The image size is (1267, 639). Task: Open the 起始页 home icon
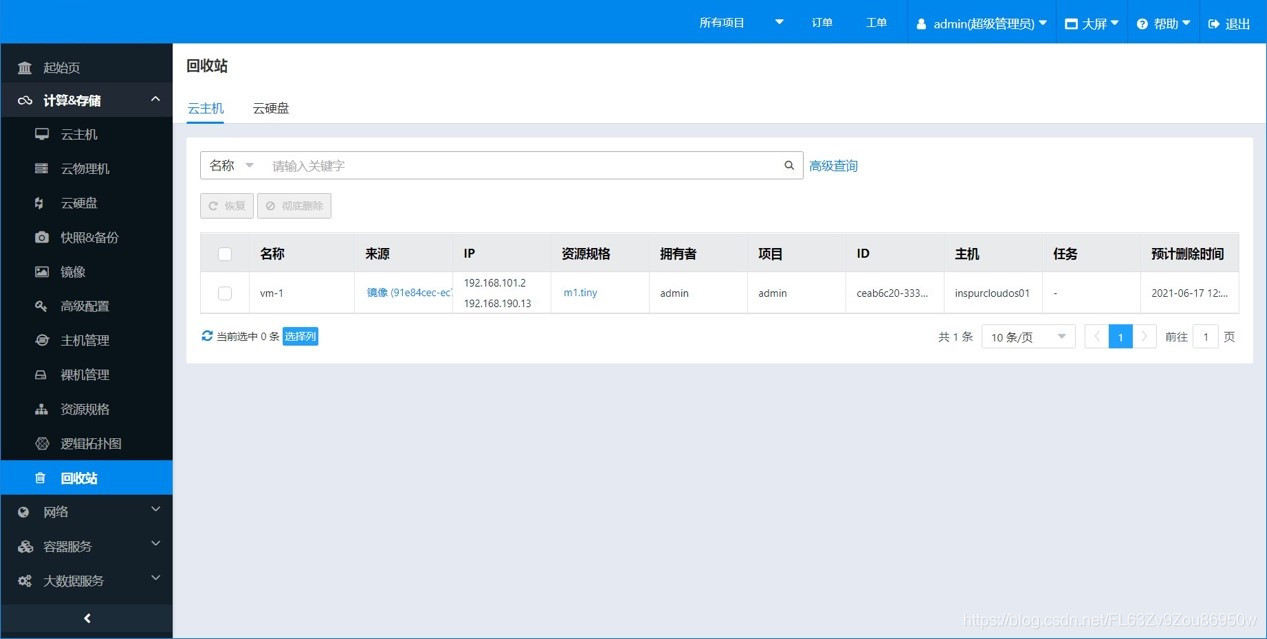point(25,68)
